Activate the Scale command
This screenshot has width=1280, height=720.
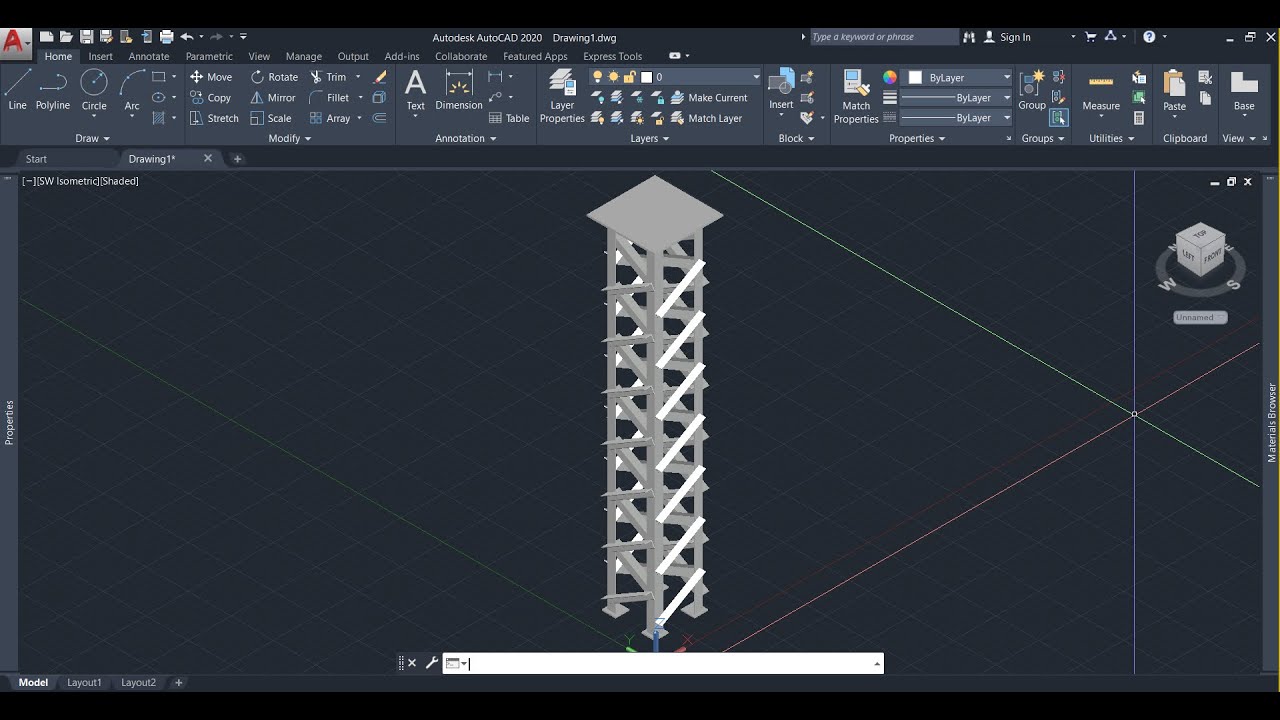click(x=271, y=118)
